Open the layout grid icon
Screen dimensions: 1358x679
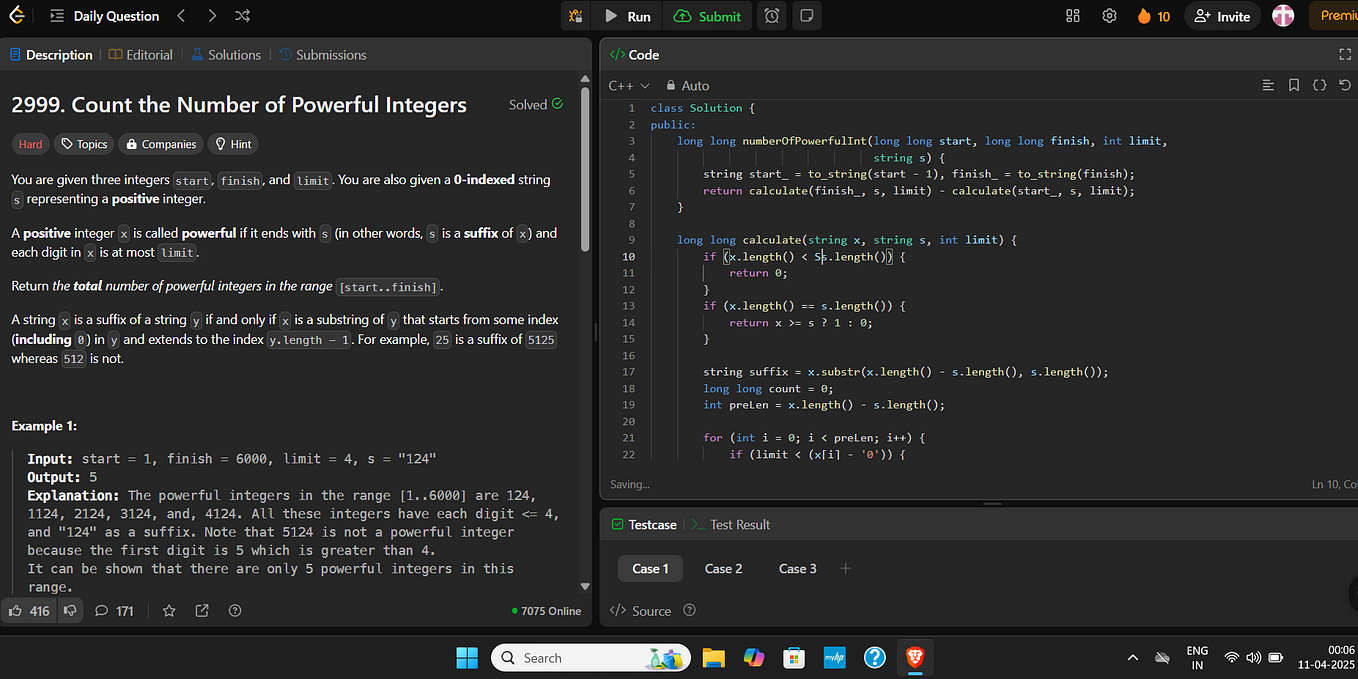pos(1073,16)
